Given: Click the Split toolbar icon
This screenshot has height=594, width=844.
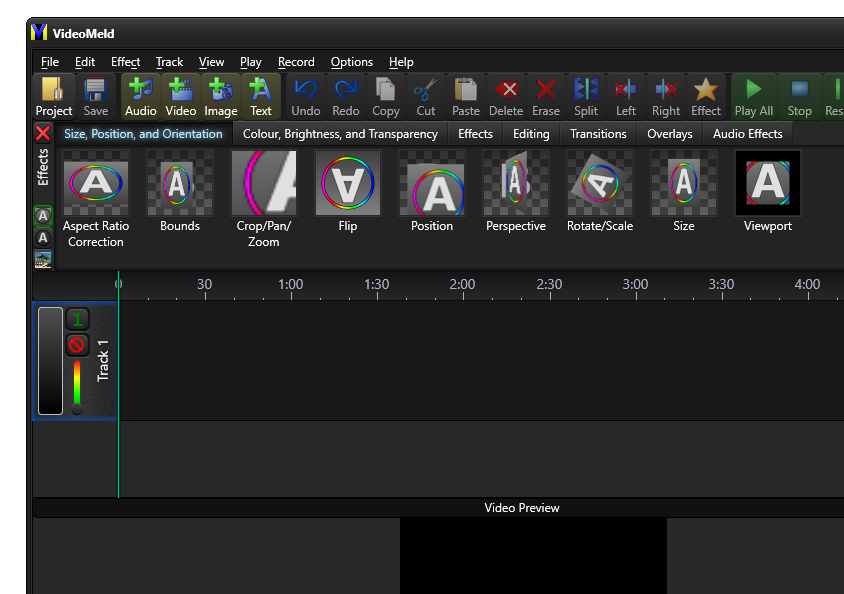Looking at the screenshot, I should click(585, 95).
